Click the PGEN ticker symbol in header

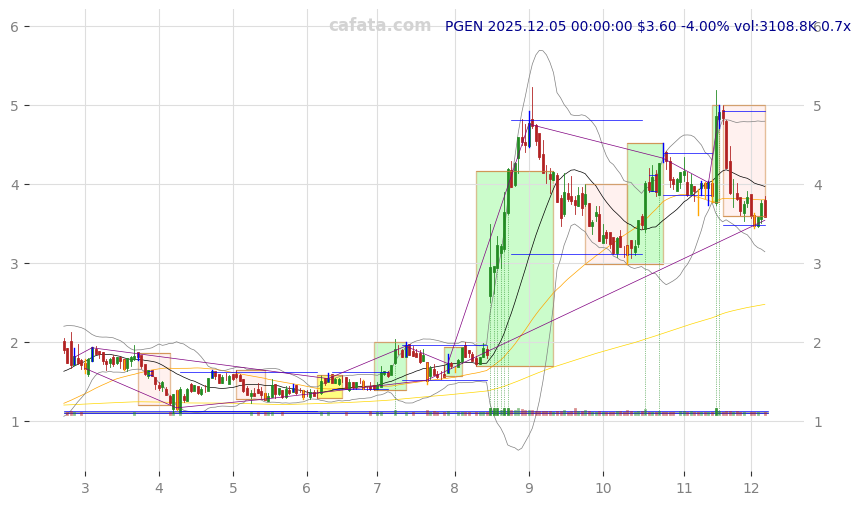click(464, 26)
